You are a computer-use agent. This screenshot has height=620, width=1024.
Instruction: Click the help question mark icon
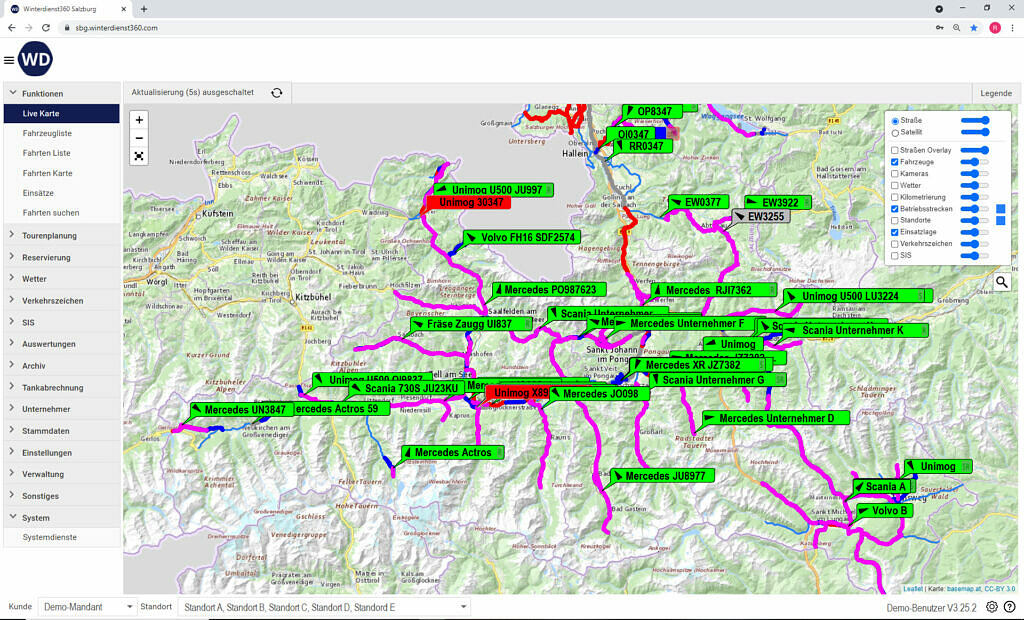point(1009,607)
